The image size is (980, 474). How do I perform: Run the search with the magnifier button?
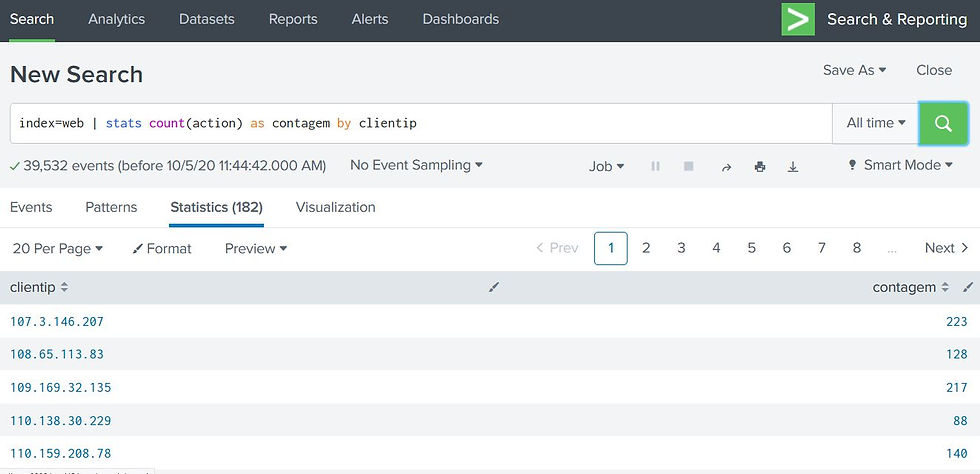(x=942, y=123)
